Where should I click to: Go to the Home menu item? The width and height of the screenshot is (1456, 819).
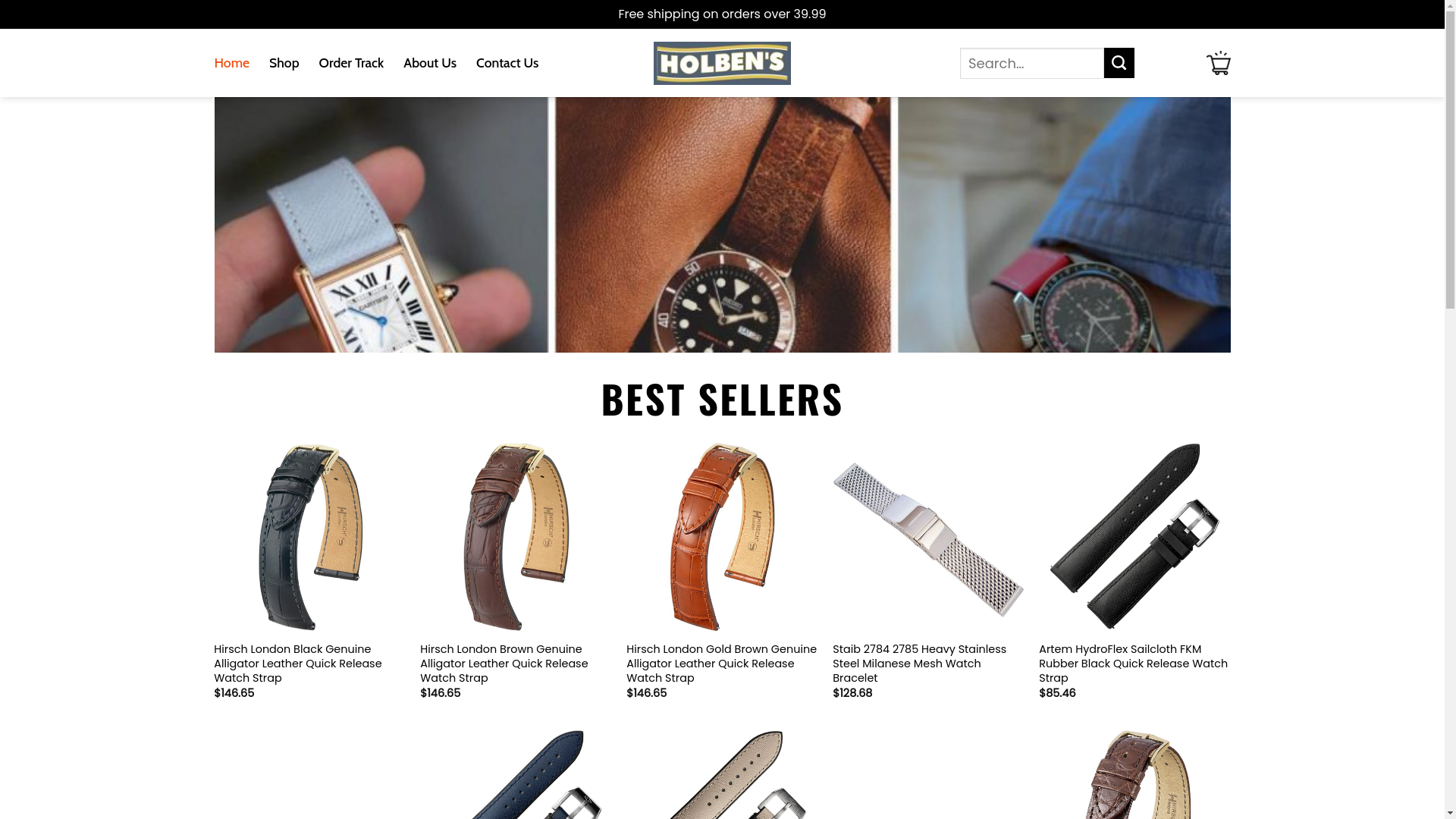point(231,63)
